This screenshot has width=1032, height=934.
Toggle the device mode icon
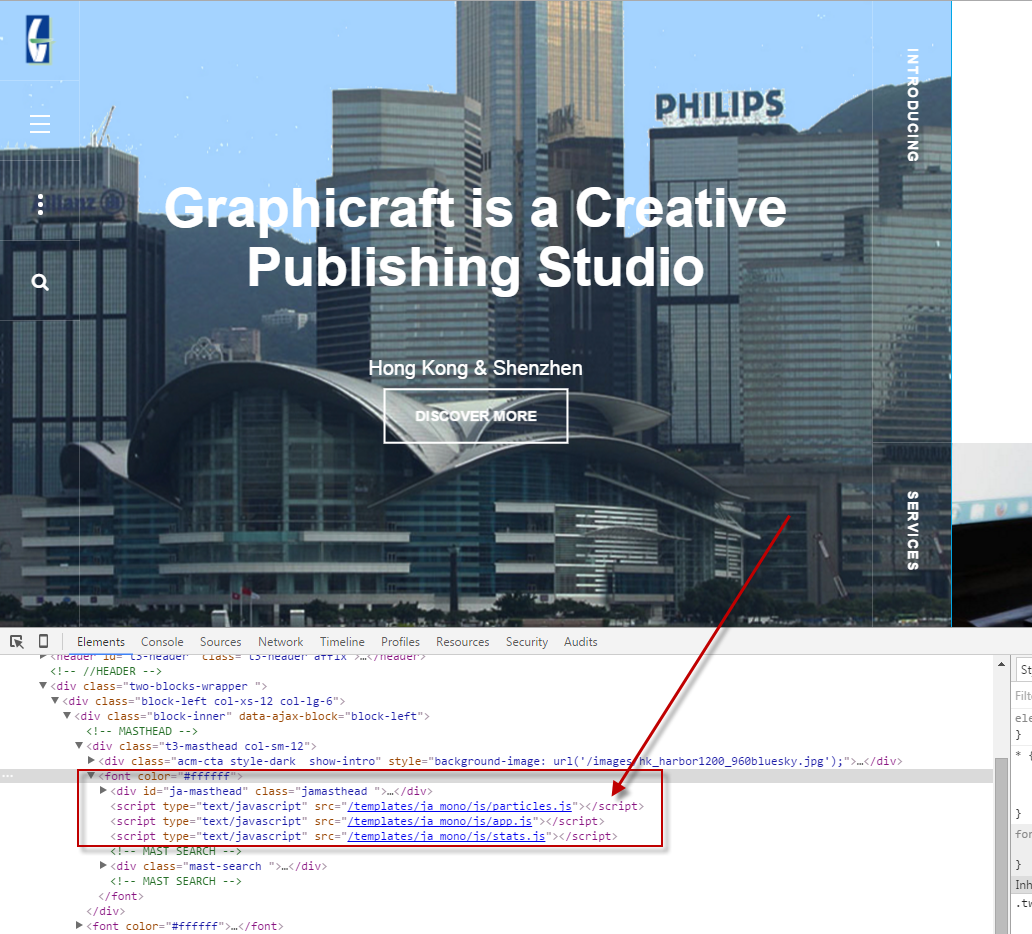point(43,641)
